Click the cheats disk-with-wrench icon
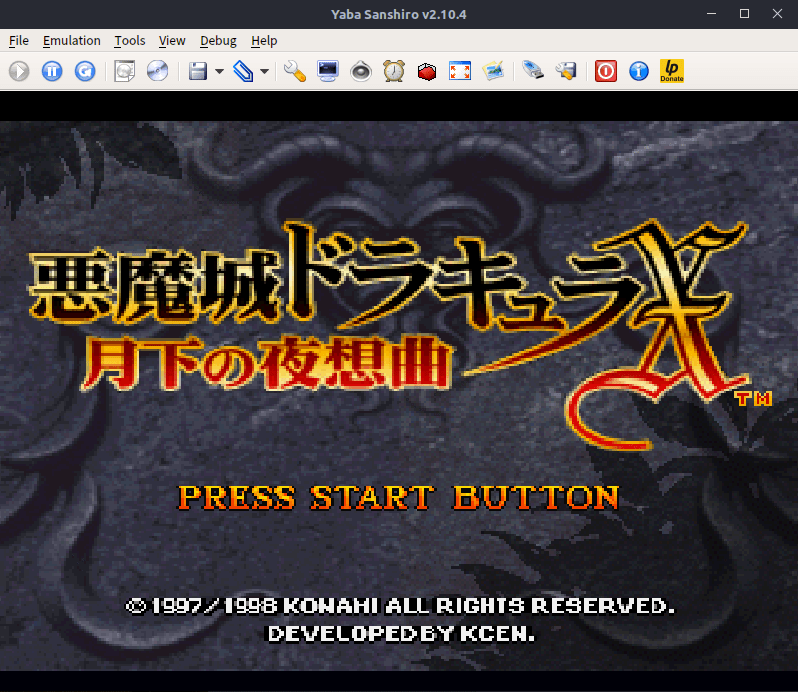Viewport: 798px width, 692px height. 566,71
